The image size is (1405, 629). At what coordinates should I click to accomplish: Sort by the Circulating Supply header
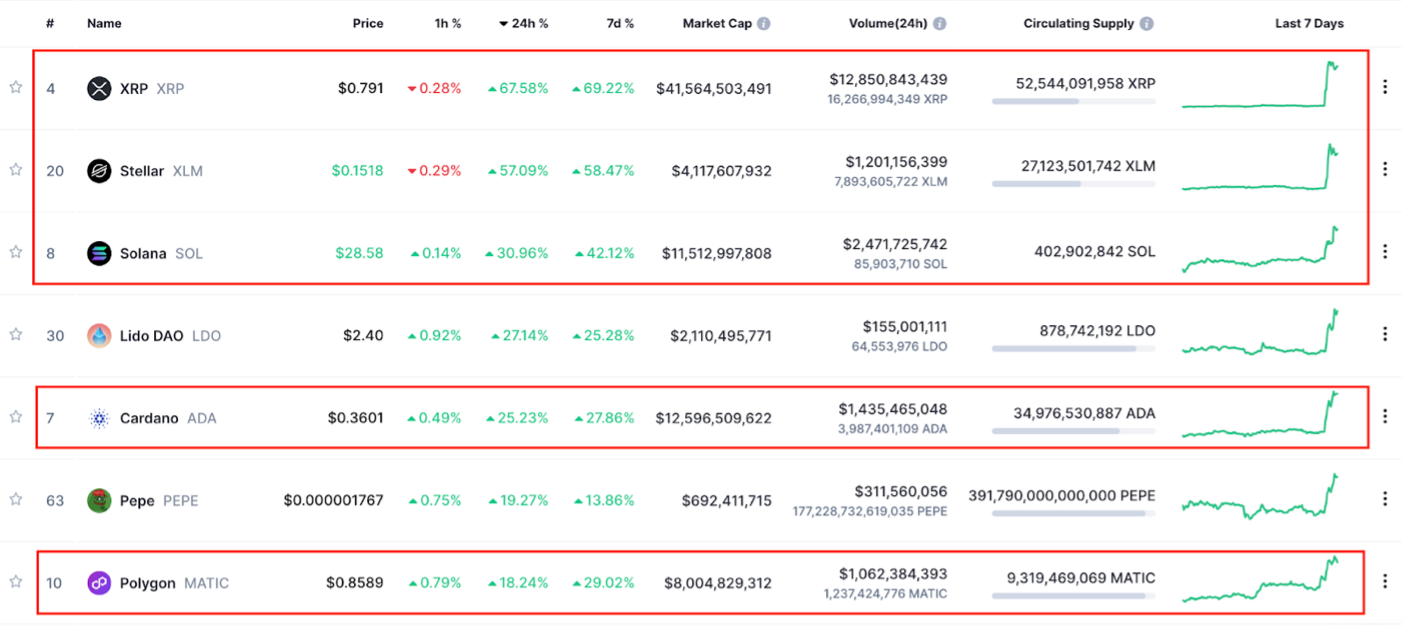1079,23
